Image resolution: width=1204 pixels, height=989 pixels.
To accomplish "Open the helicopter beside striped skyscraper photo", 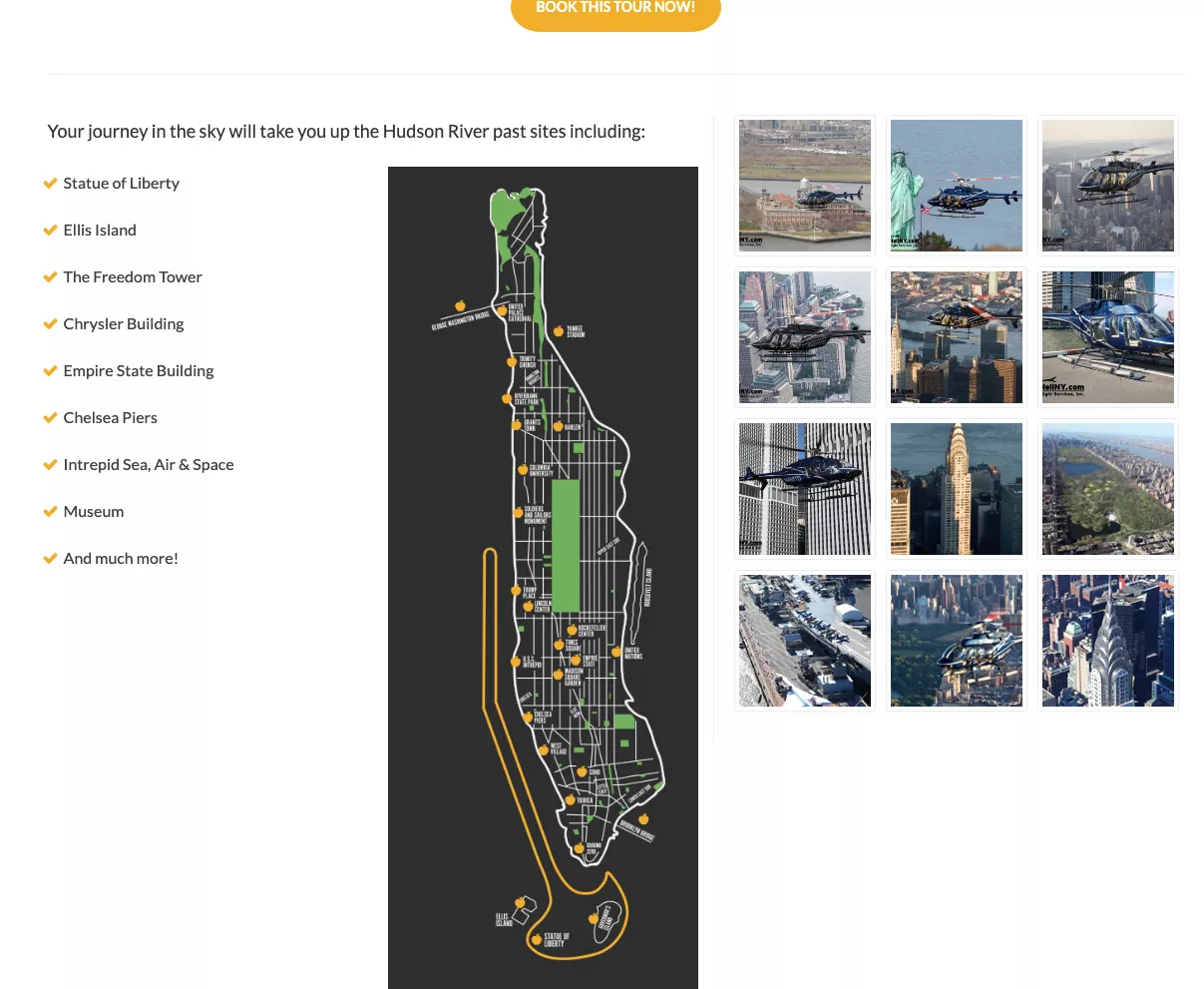I will click(804, 489).
